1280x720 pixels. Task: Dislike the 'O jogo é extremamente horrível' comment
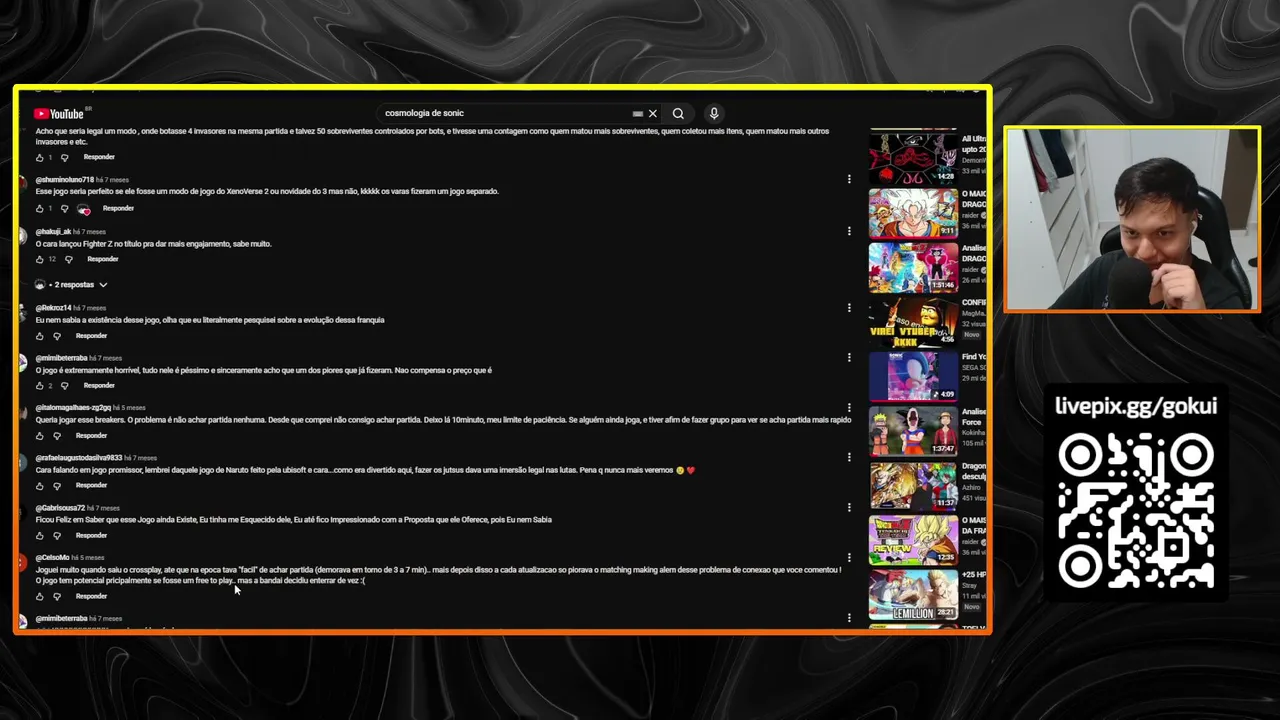(65, 386)
